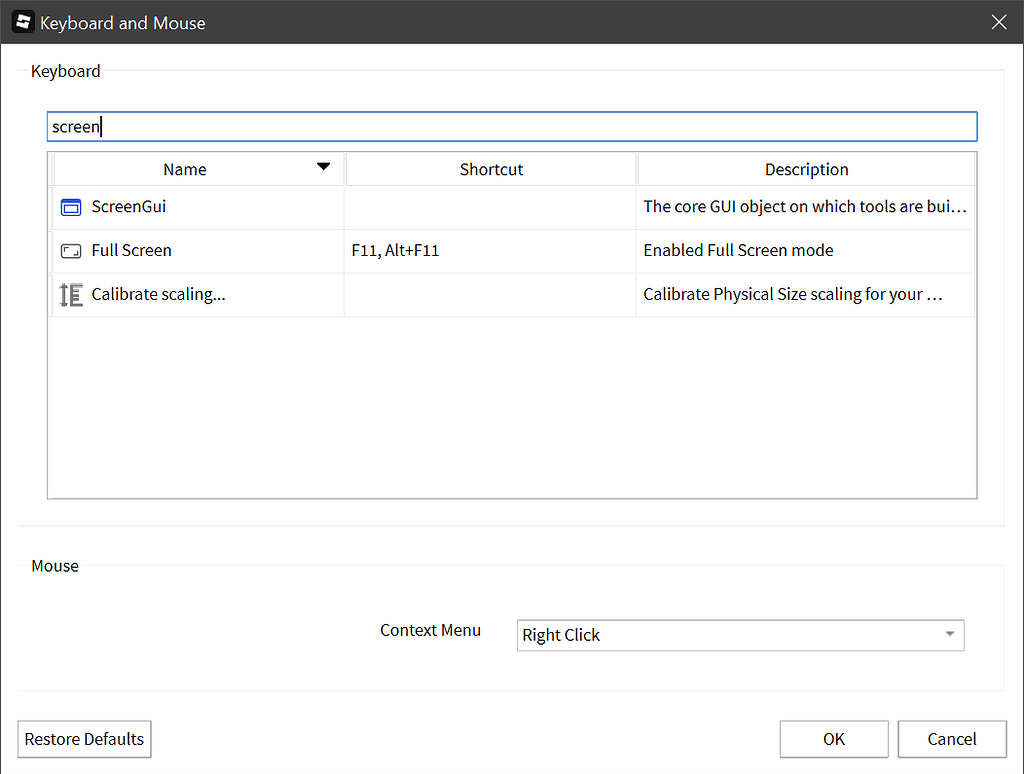The height and width of the screenshot is (774, 1024).
Task: Select the Calibrate scaling icon
Action: 70,294
